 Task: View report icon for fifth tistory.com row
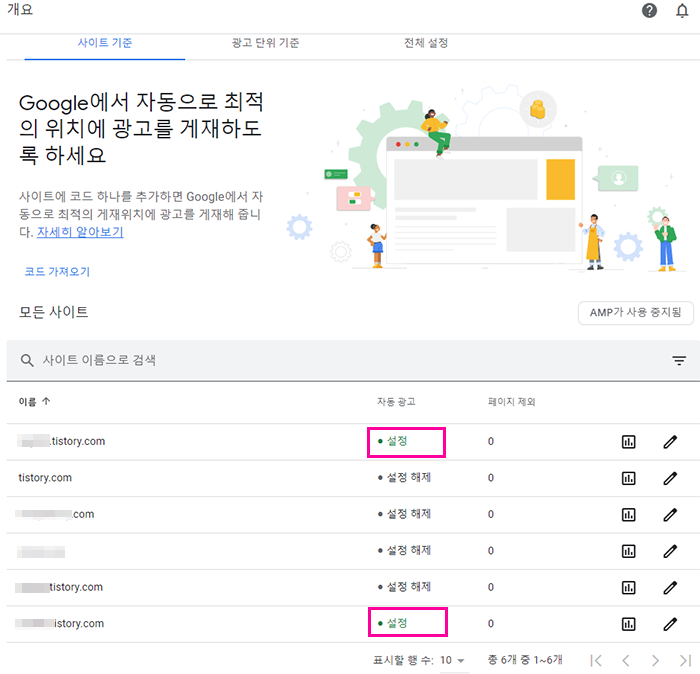(629, 587)
